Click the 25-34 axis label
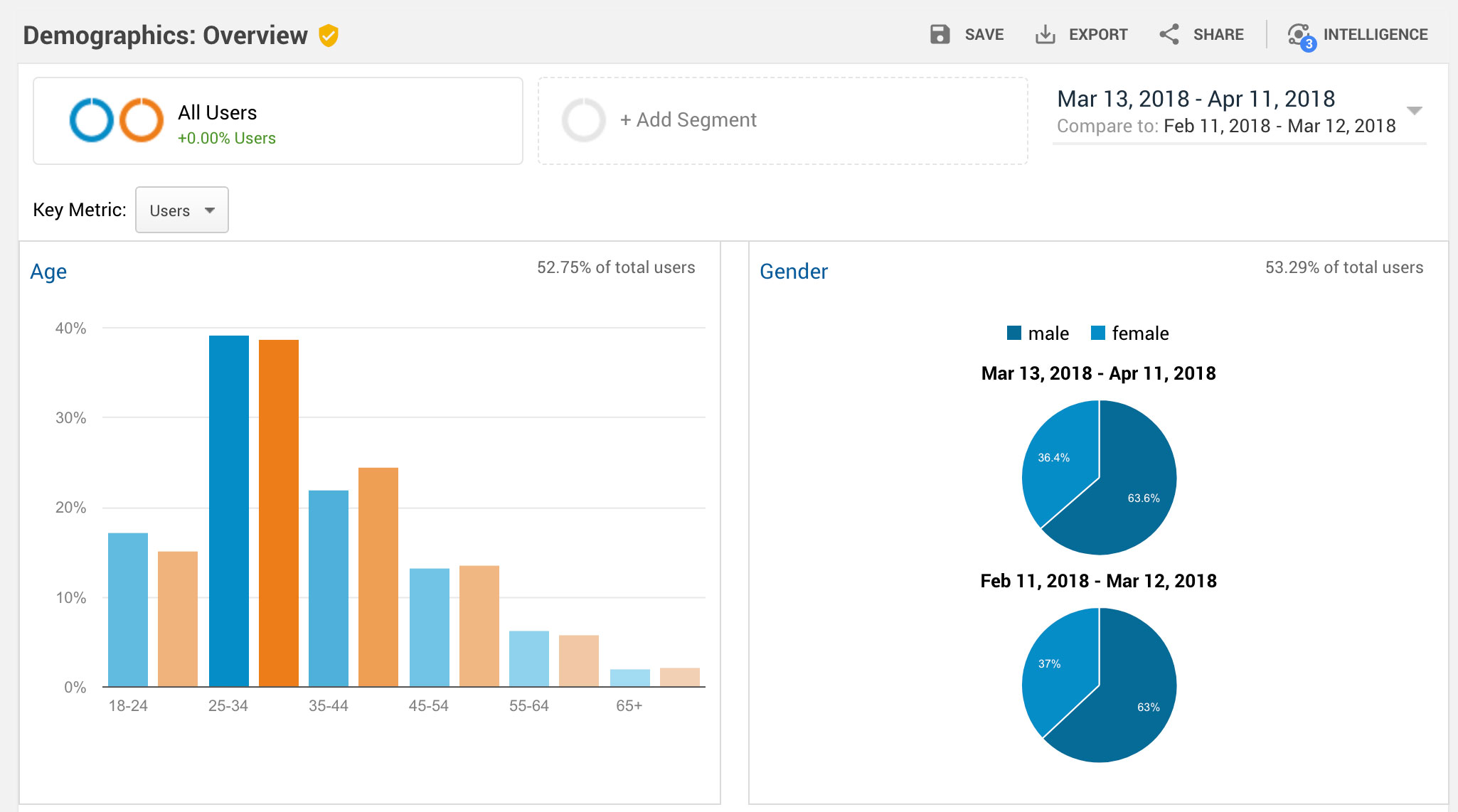 pos(228,706)
